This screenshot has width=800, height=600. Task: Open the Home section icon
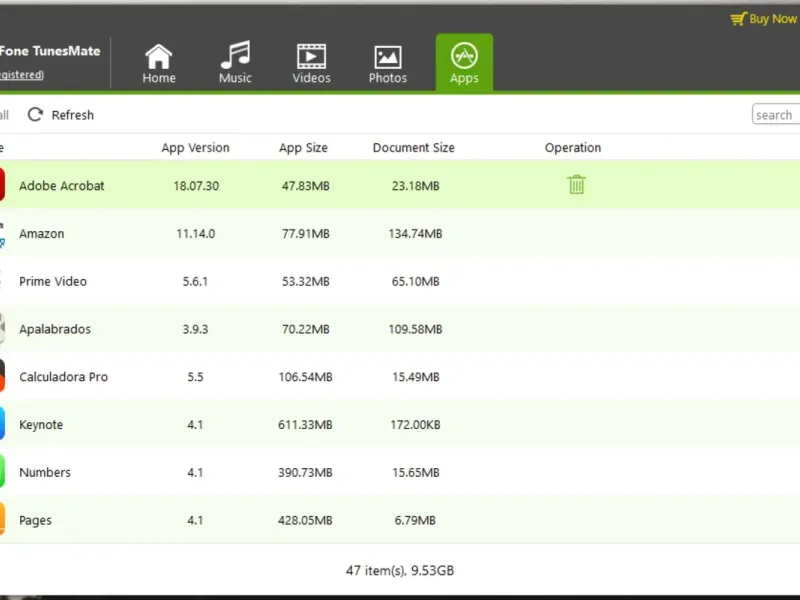point(159,56)
